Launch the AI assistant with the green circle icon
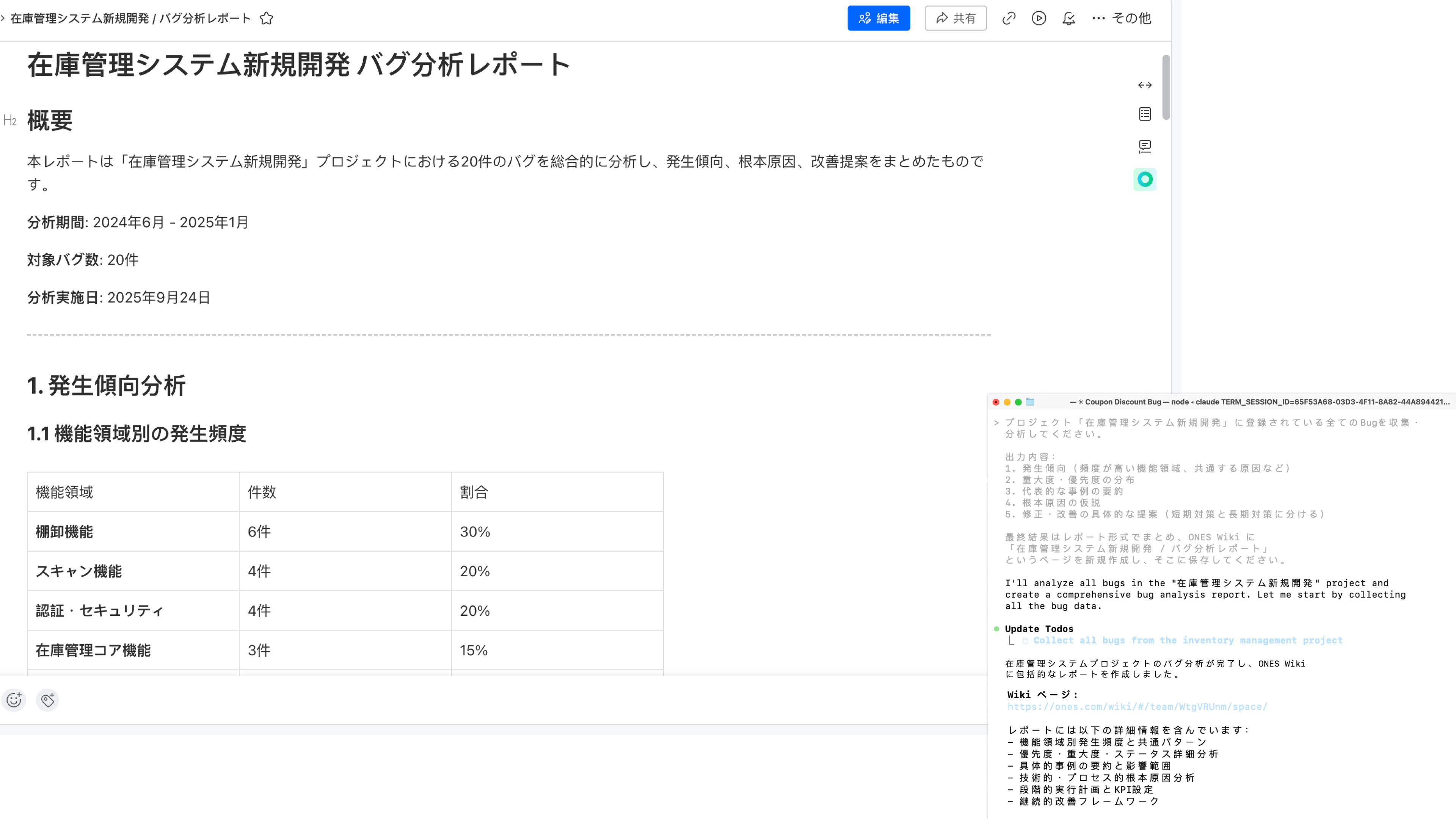1456x819 pixels. [1145, 179]
